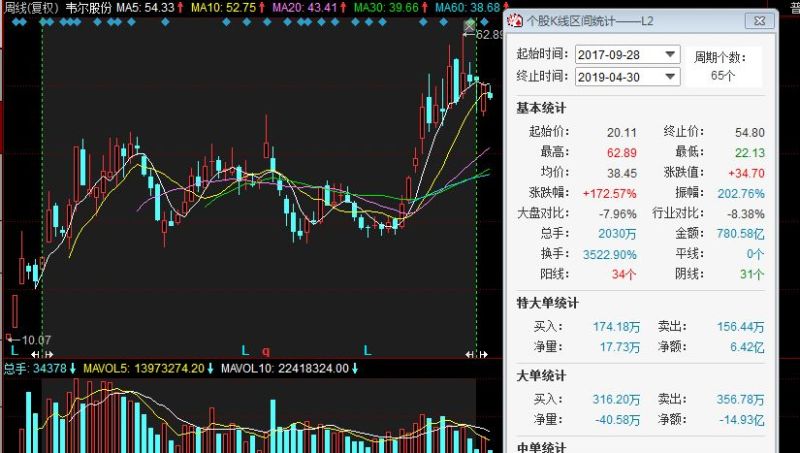Click the MA30: 39.66 indicator value

click(x=386, y=8)
